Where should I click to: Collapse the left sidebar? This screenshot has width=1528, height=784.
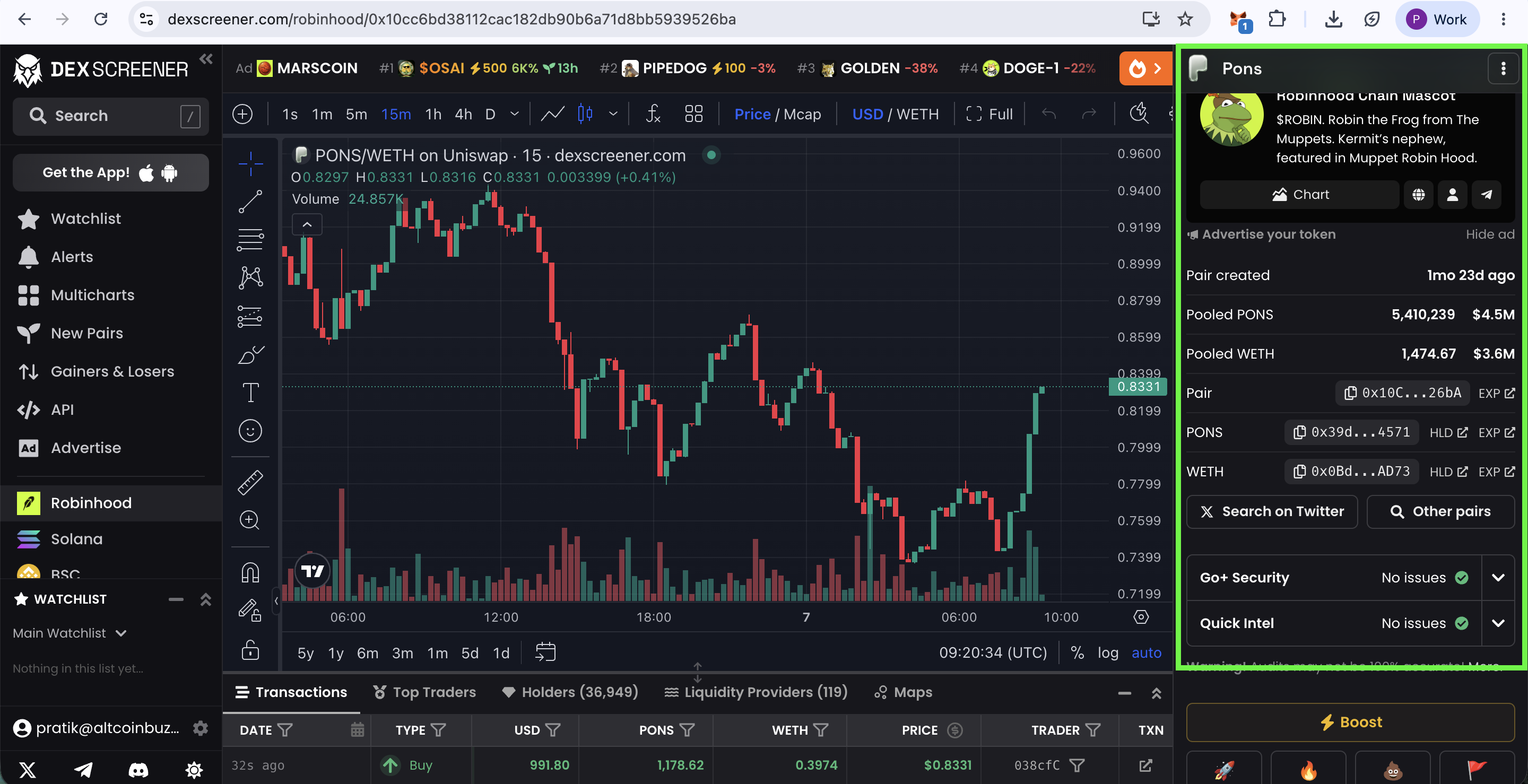click(x=206, y=59)
